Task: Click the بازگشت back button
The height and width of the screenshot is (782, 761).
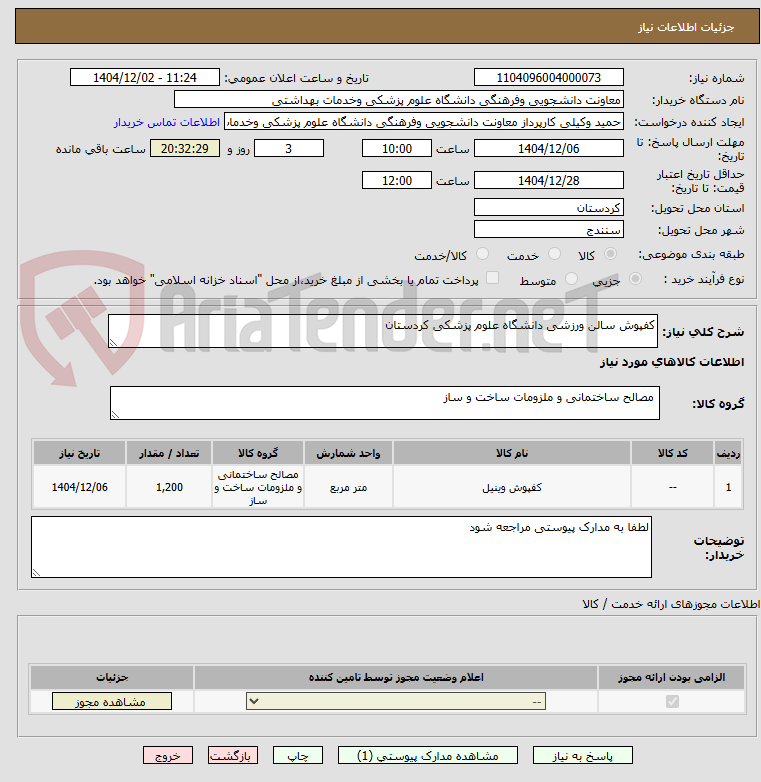Action: pos(233,756)
